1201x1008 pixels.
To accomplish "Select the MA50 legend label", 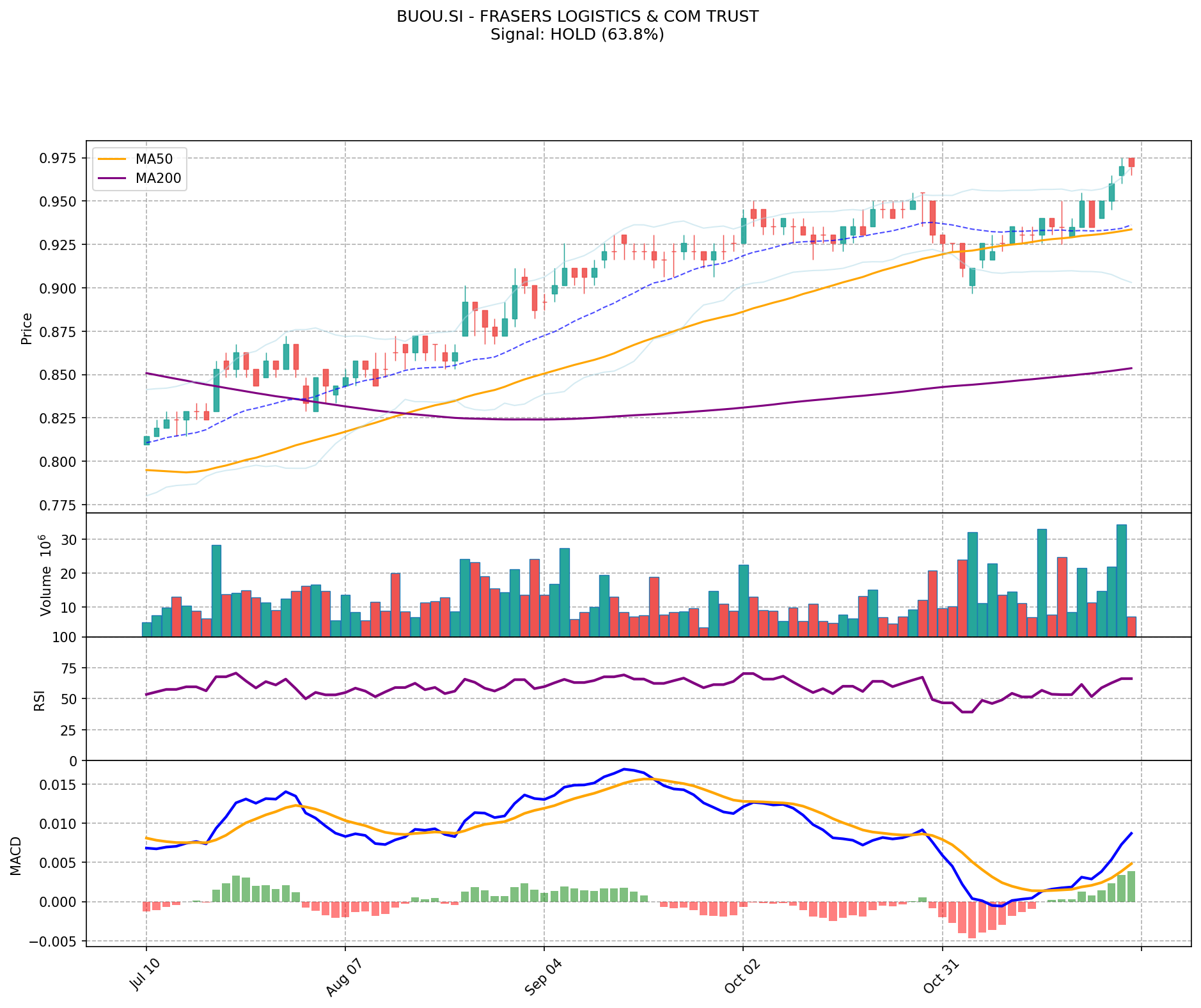I will click(x=154, y=159).
